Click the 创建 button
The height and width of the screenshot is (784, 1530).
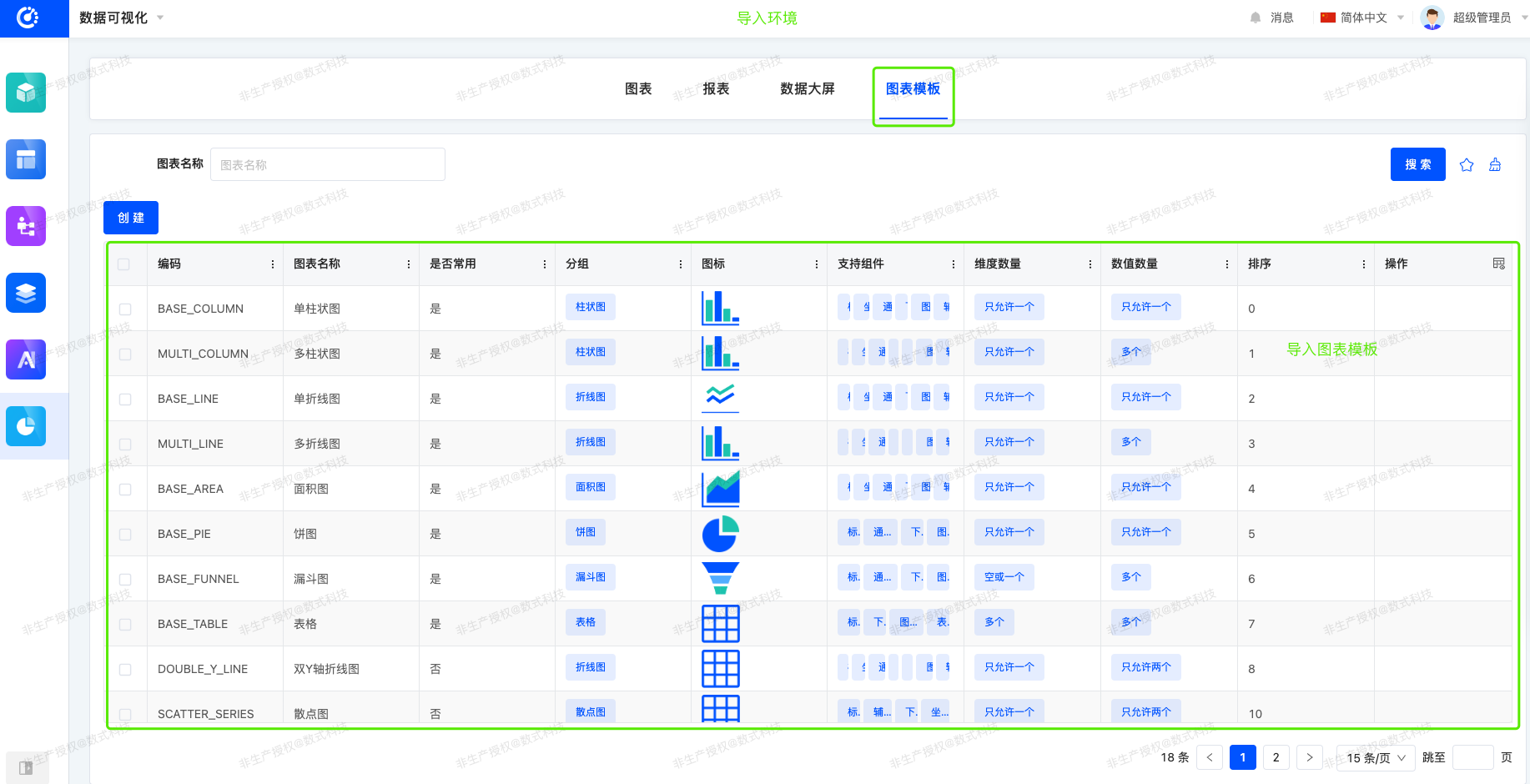point(131,218)
